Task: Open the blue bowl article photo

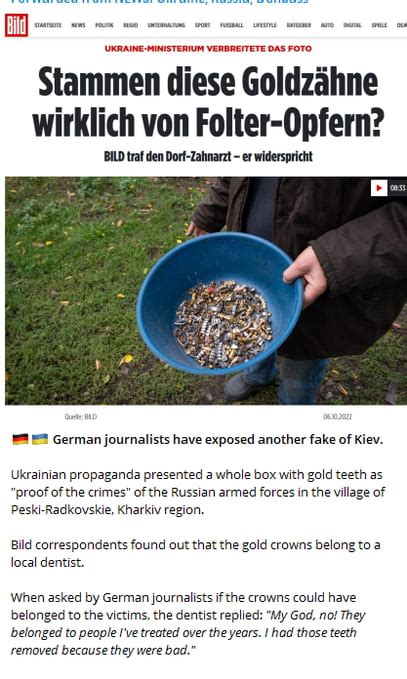Action: [206, 291]
